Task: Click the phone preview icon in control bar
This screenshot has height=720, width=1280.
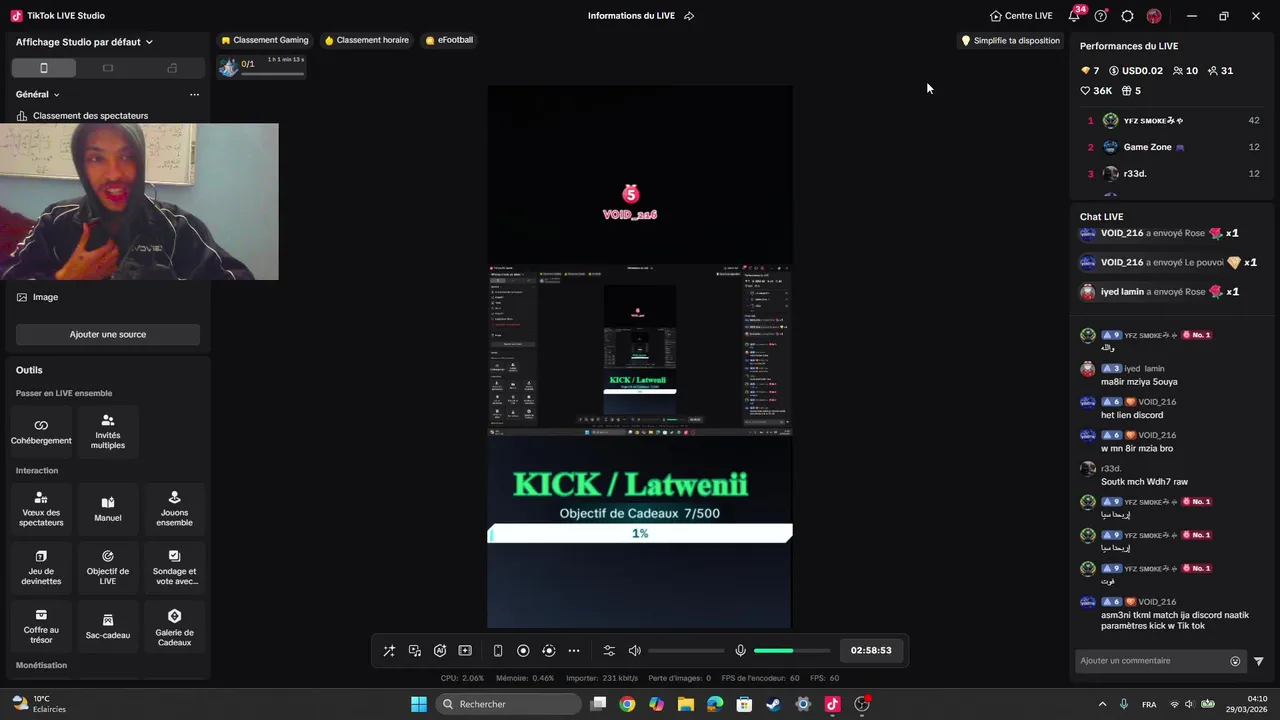Action: point(498,650)
